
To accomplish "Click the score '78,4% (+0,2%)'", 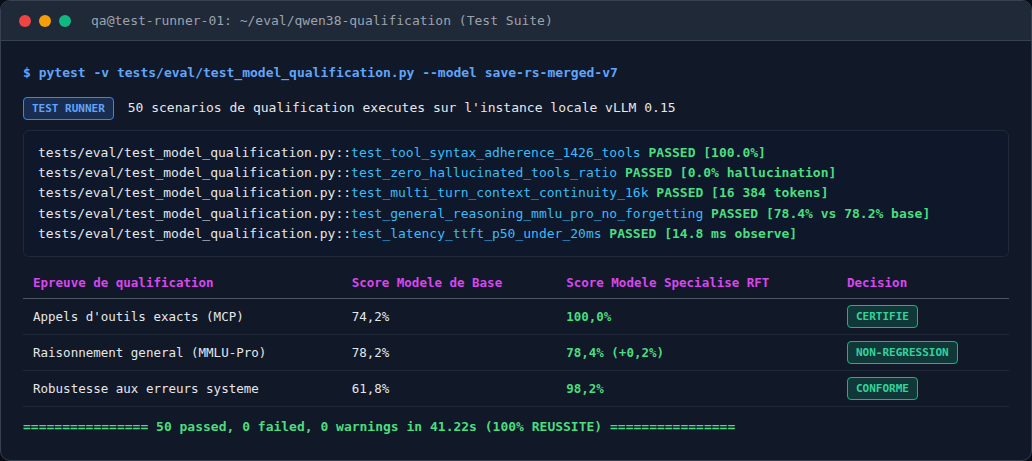I will (x=615, y=352).
